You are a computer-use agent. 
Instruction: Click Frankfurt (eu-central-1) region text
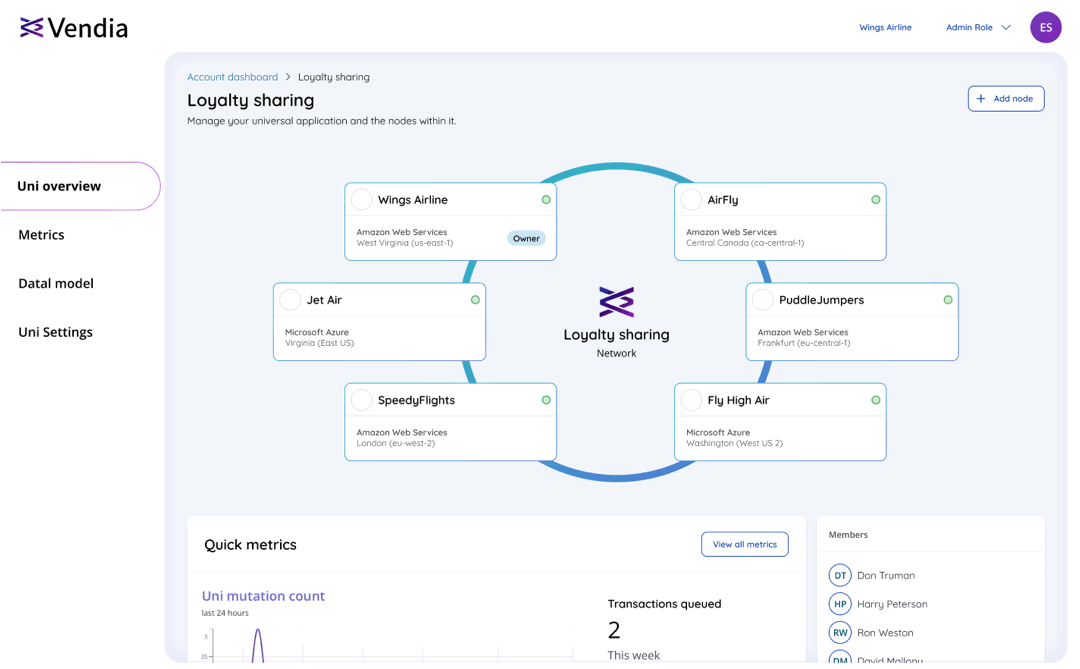pos(804,343)
